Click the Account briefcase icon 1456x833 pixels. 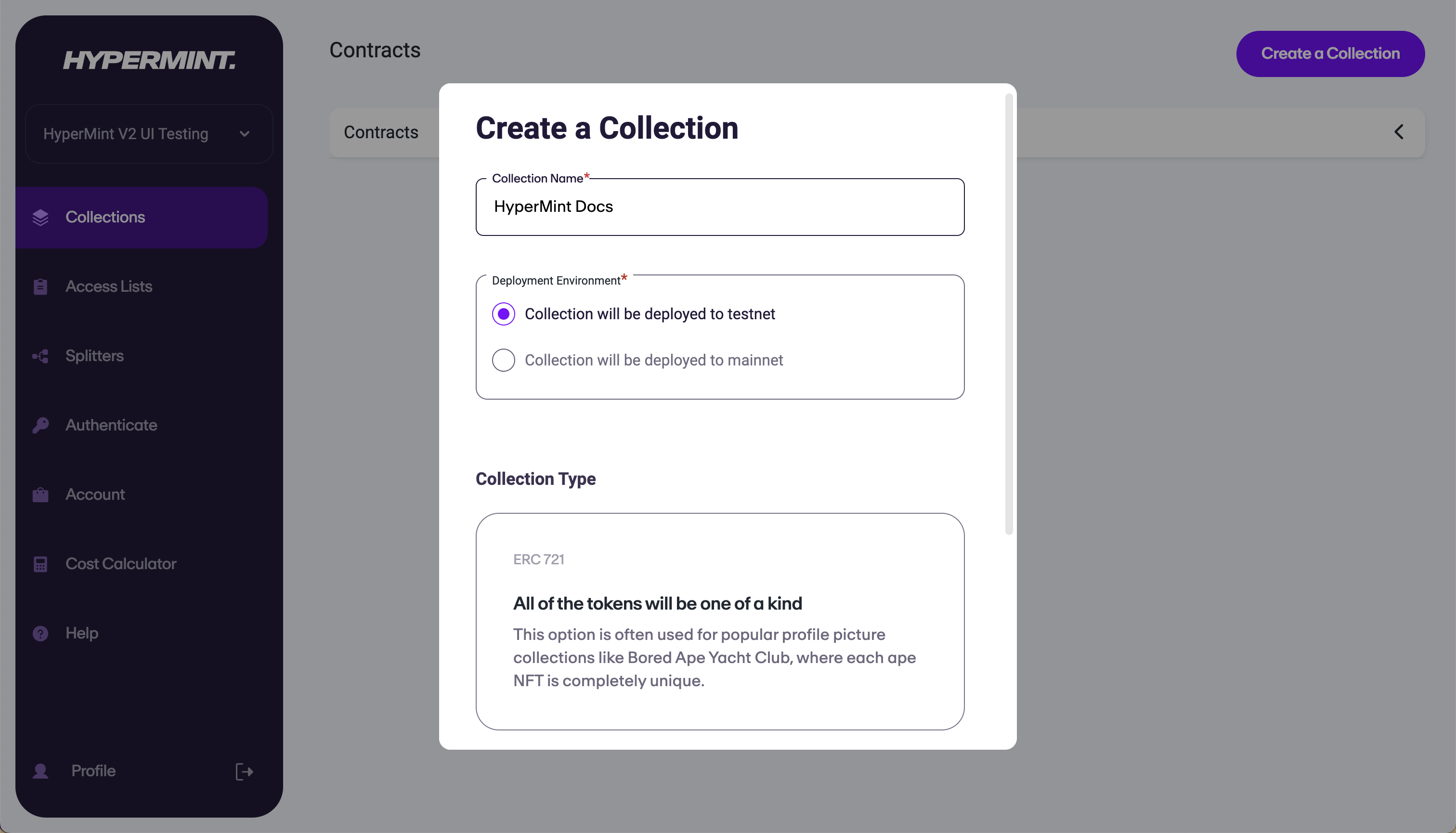40,495
